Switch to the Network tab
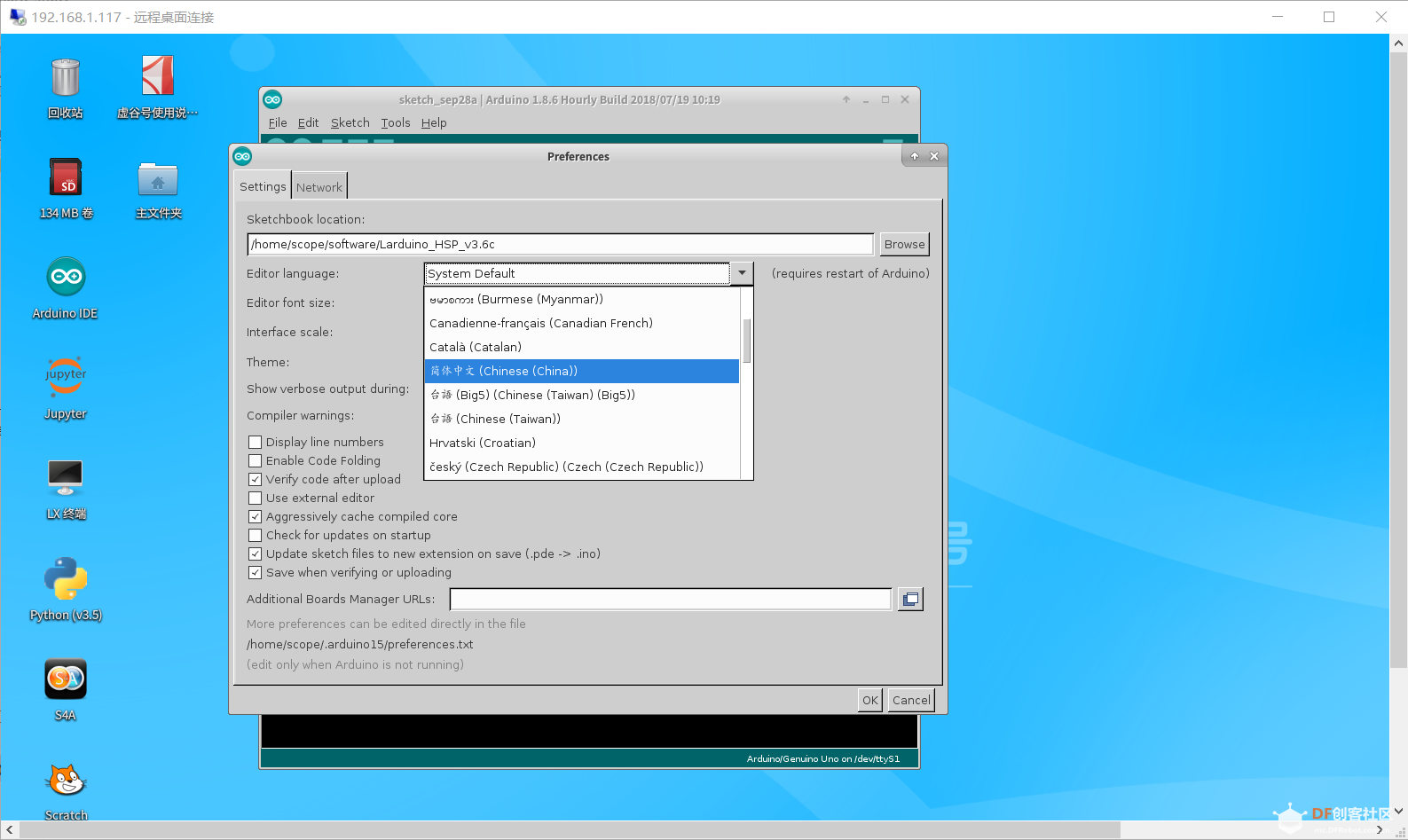Viewport: 1408px width, 840px height. [319, 187]
